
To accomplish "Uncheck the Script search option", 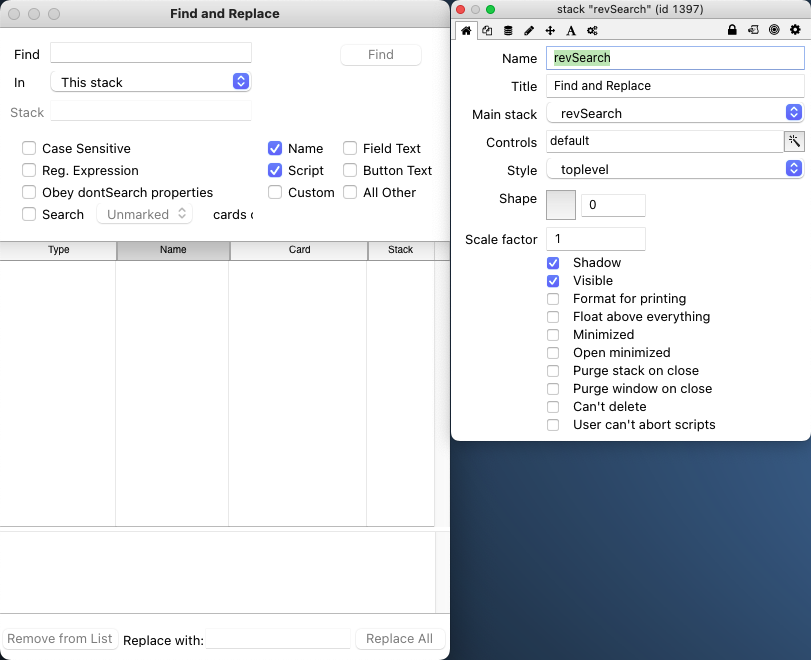I will pyautogui.click(x=275, y=170).
